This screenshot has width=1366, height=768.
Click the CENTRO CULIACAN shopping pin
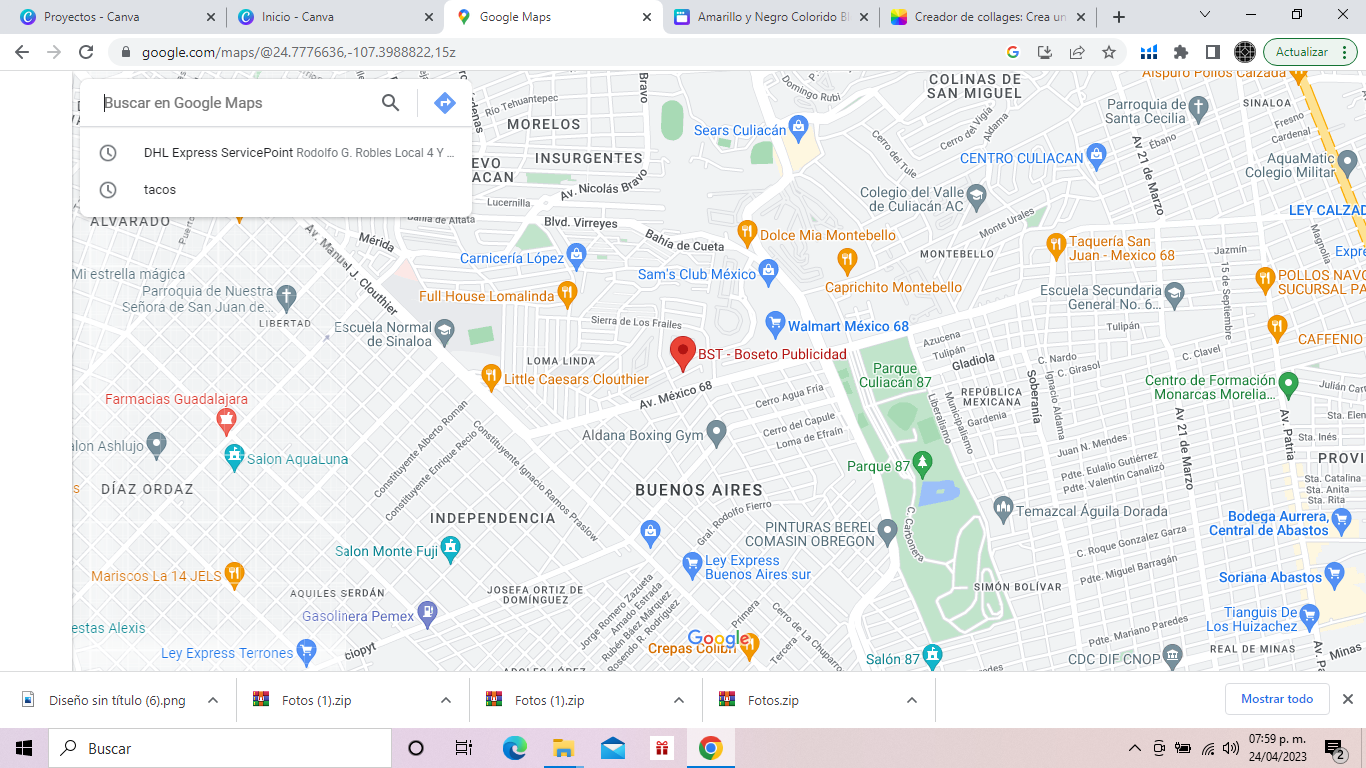[x=1096, y=155]
